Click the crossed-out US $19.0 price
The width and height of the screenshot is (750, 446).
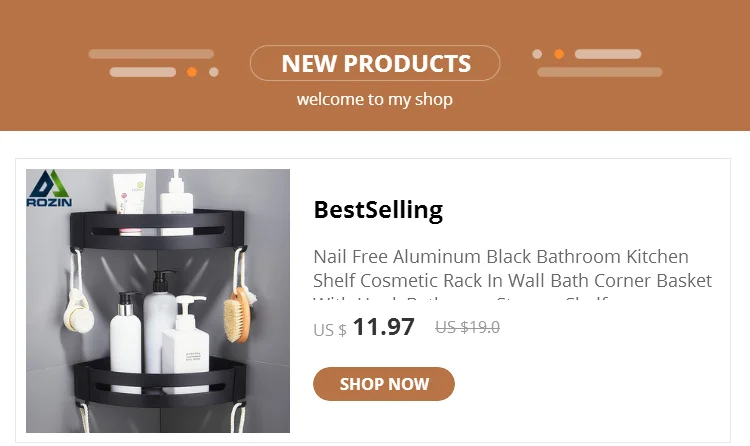tap(467, 327)
